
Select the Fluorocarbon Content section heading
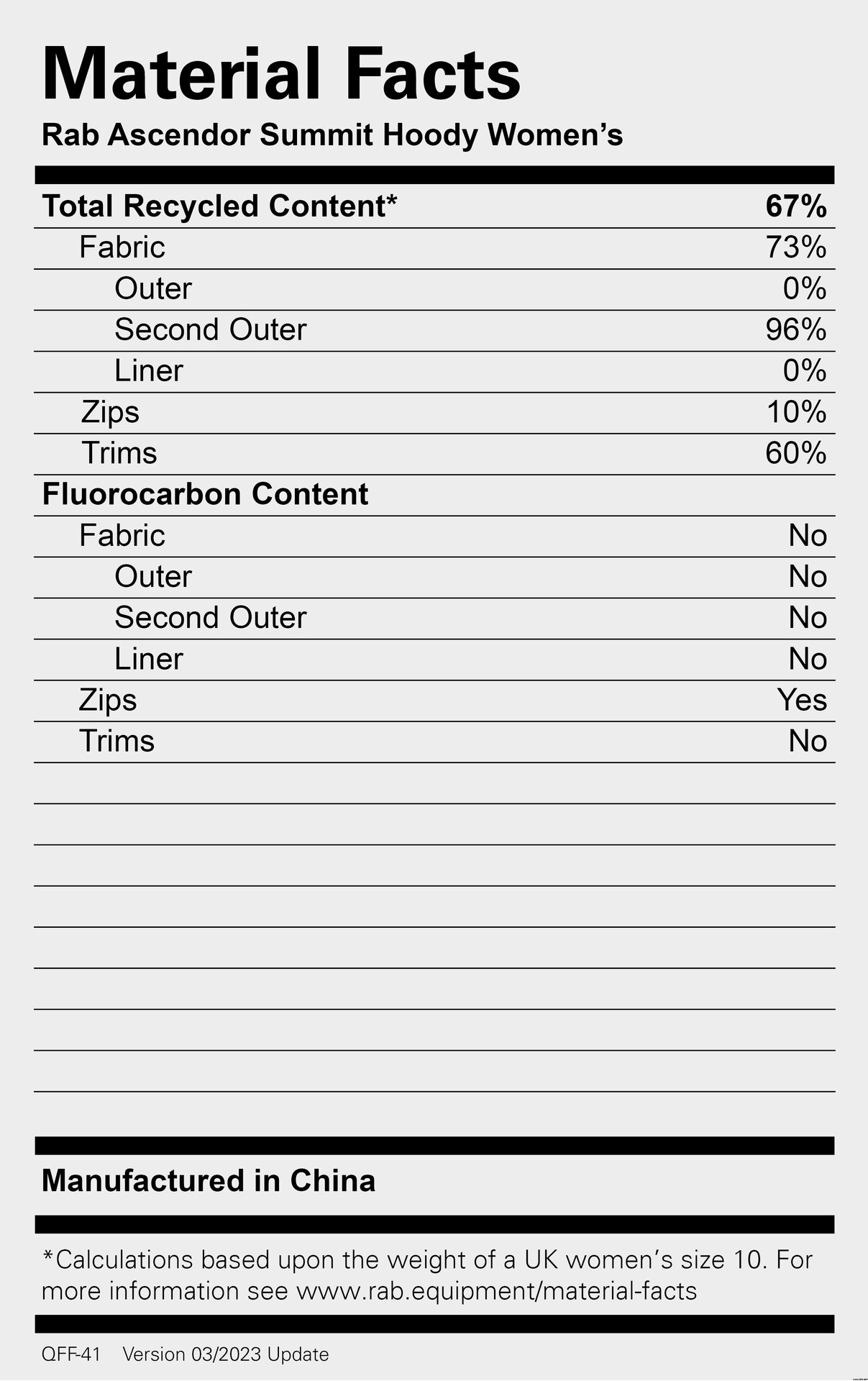205,494
